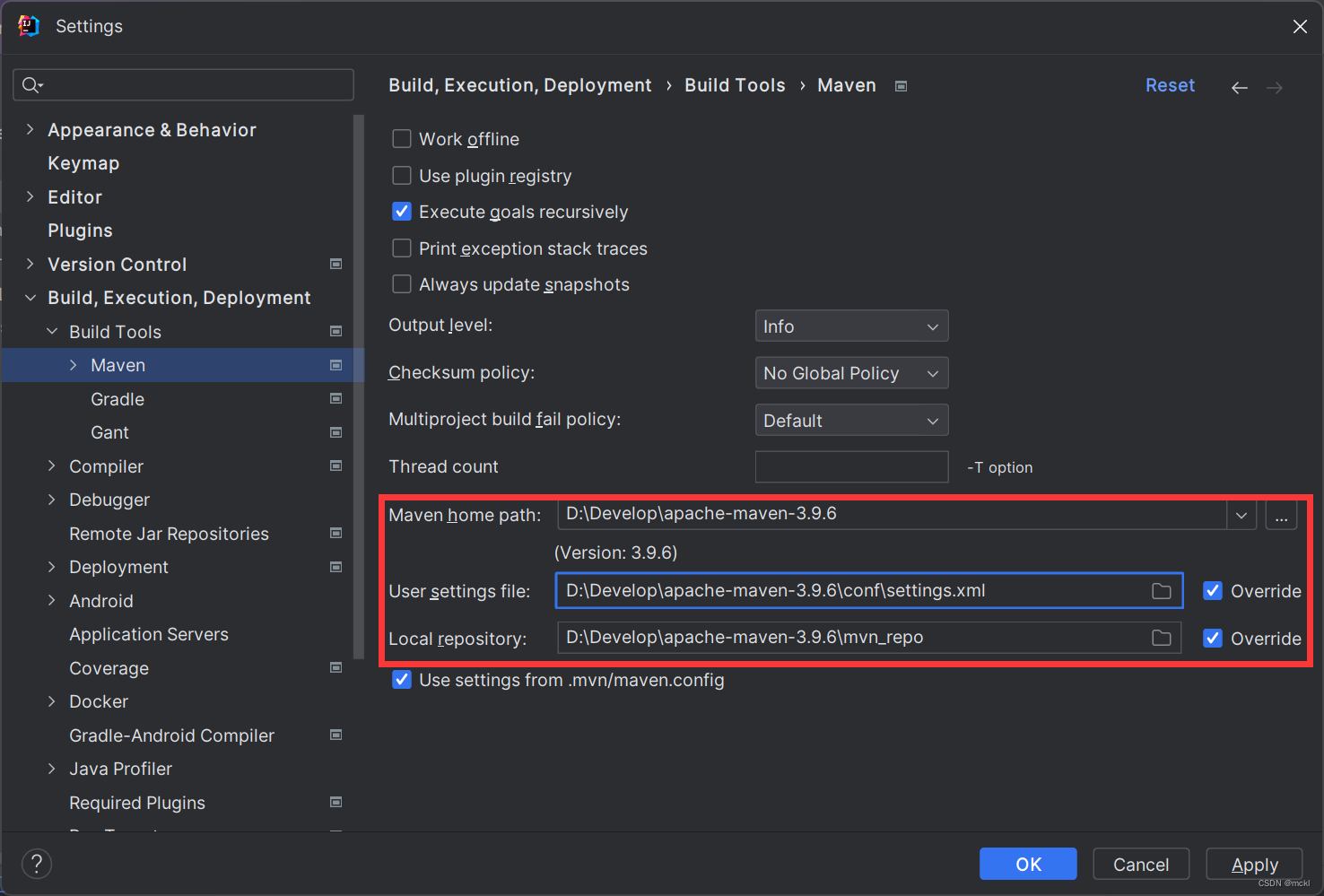Browse folder icon for Local repository

(x=1162, y=638)
